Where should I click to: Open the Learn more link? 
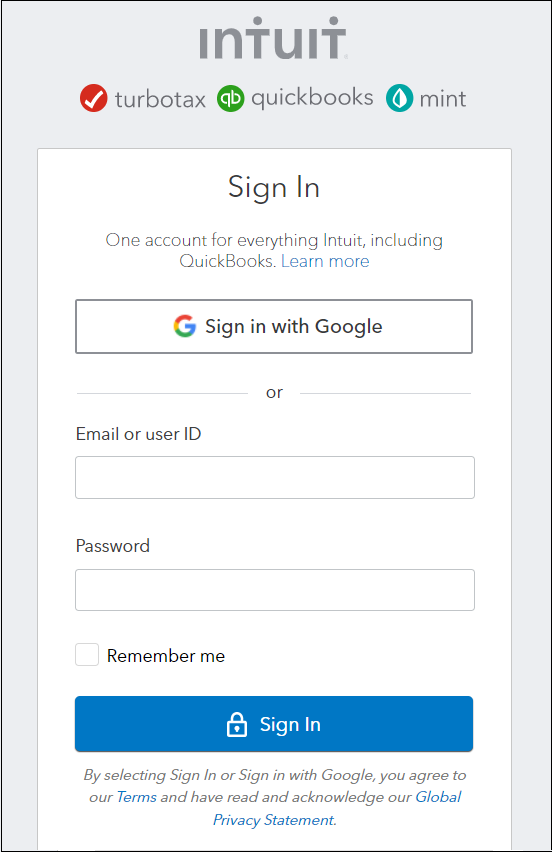(x=325, y=261)
